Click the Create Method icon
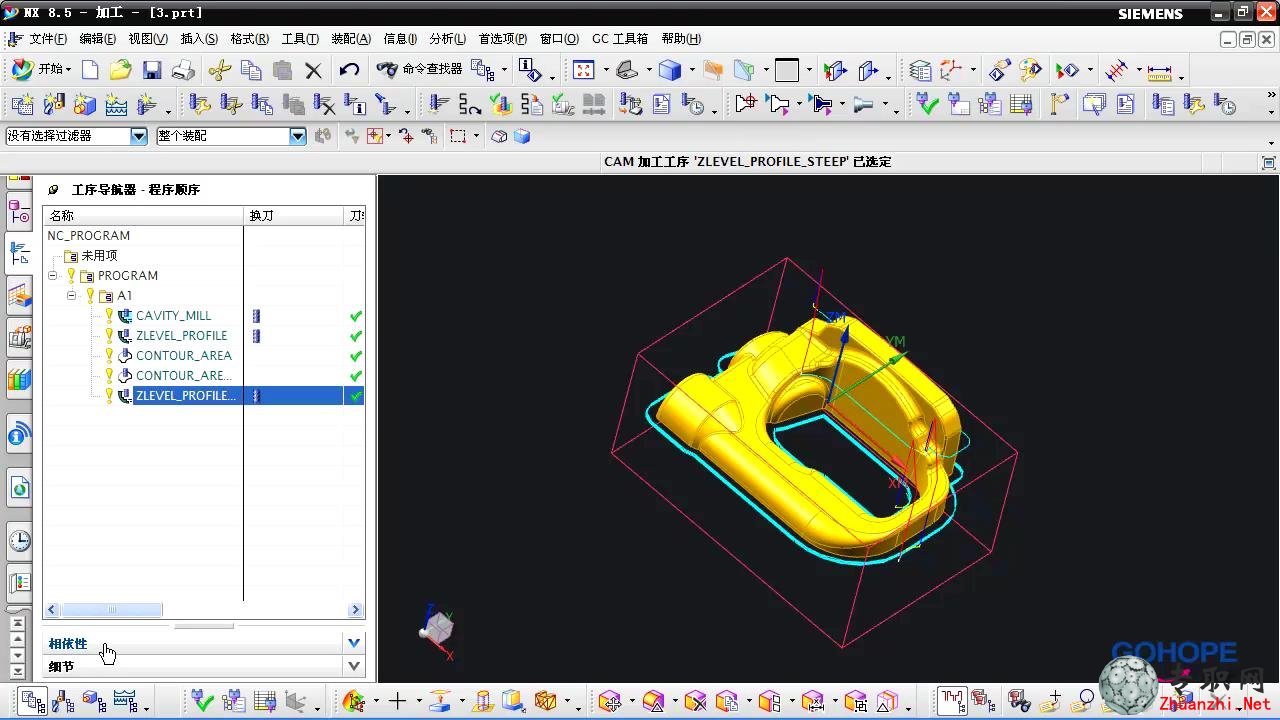Screen dimensions: 1280x720 tap(116, 104)
